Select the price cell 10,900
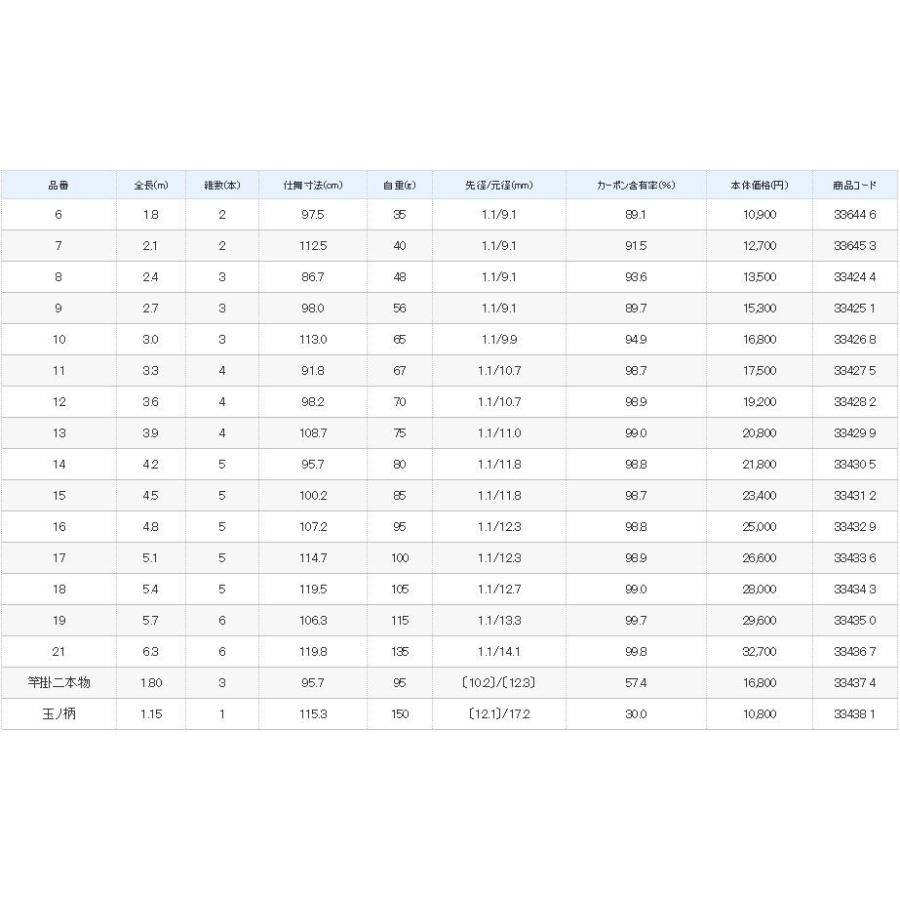 pos(759,215)
